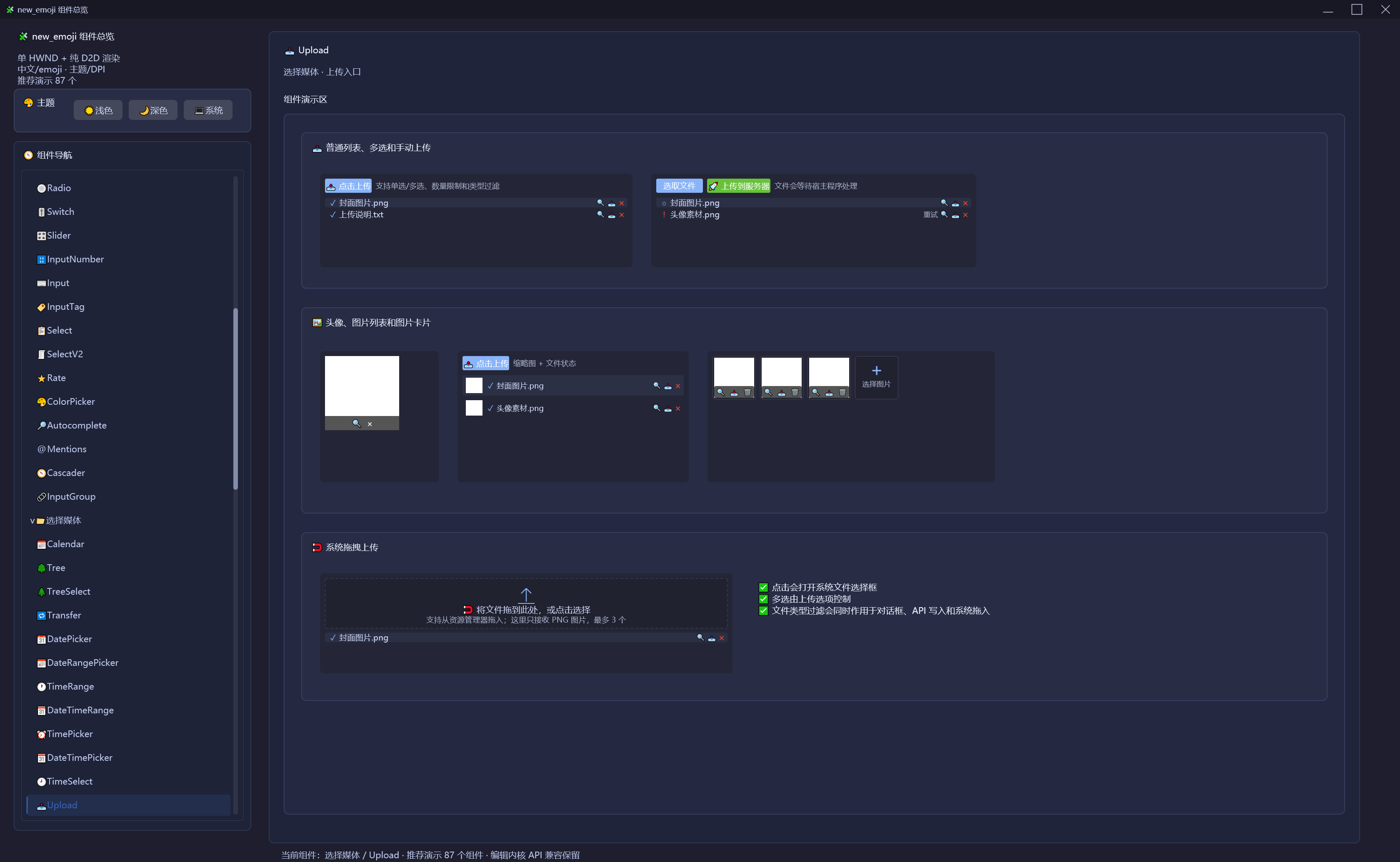
Task: Select DateRangePicker in the navigation tree
Action: point(128,663)
